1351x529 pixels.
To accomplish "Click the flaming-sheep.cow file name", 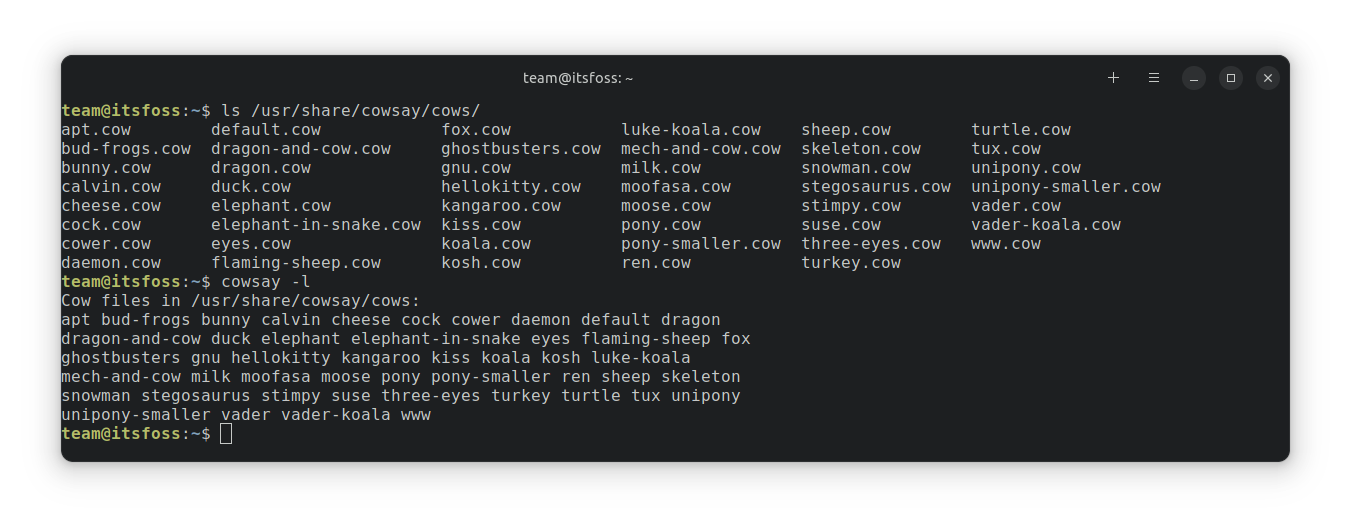I will pos(296,263).
